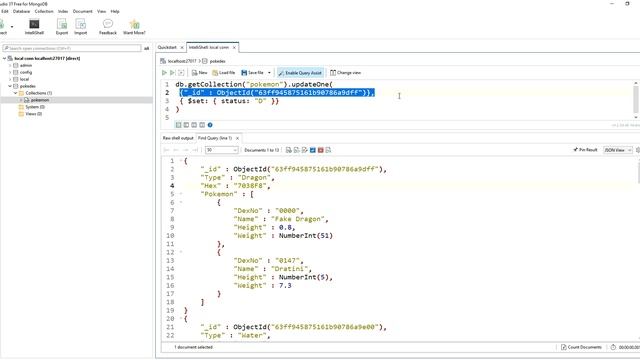Click the blue icon in results toolbar

313,150
